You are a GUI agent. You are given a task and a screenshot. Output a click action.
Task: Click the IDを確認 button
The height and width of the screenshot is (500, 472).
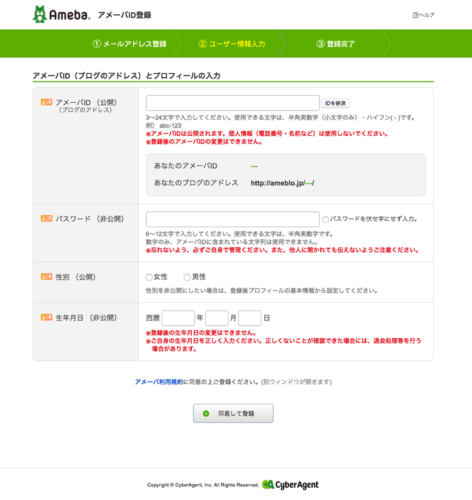(x=335, y=103)
